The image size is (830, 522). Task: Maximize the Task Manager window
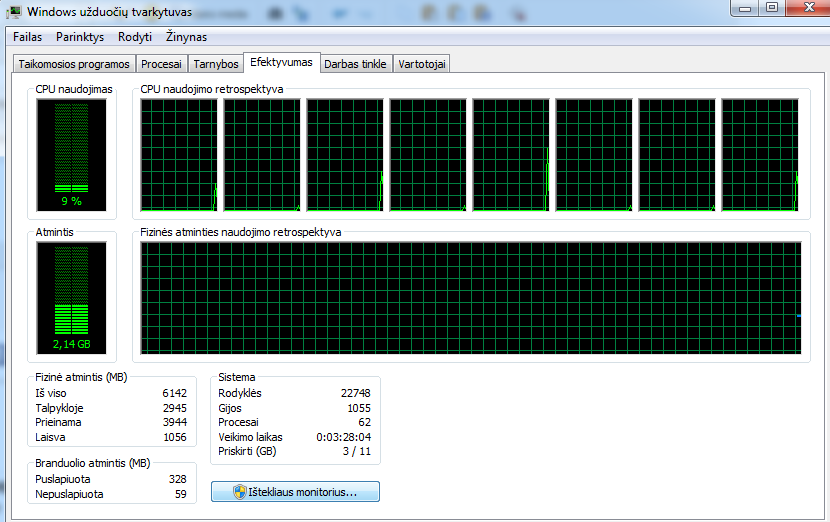click(x=772, y=8)
